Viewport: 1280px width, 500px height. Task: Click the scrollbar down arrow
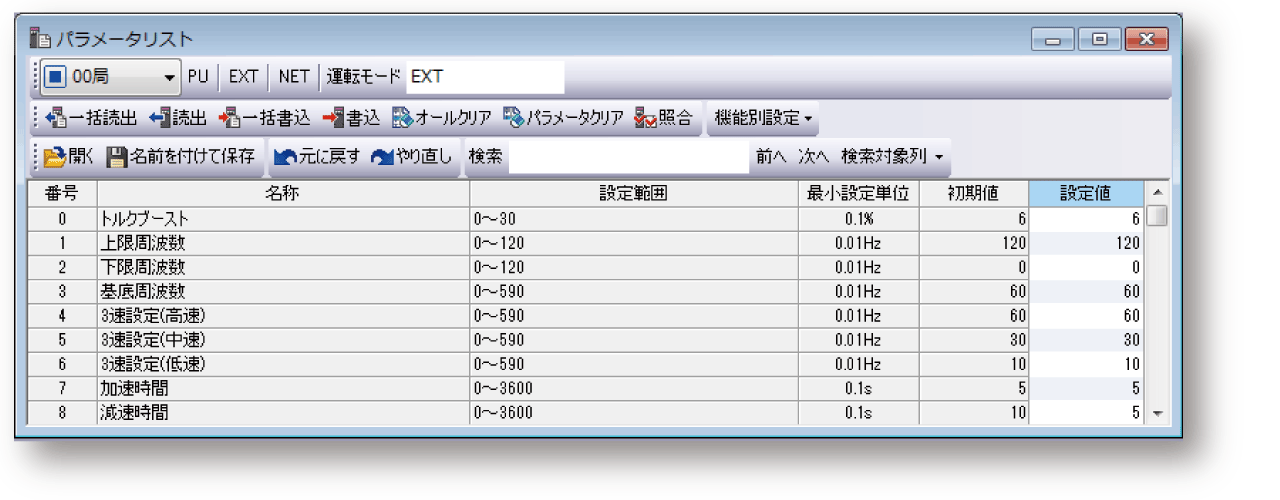pyautogui.click(x=1156, y=414)
